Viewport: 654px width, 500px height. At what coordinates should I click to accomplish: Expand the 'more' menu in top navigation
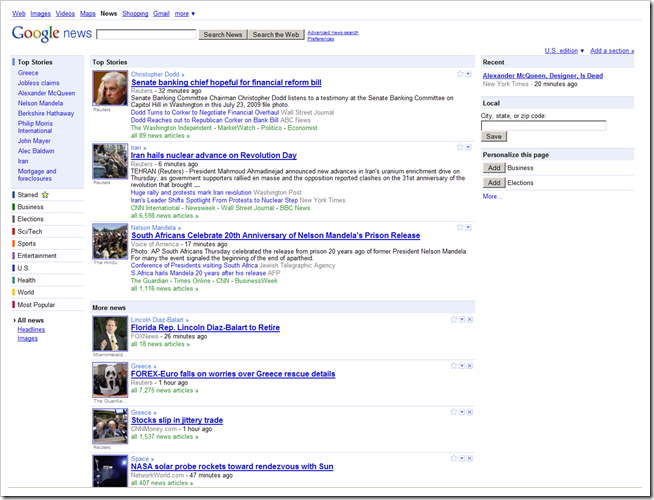point(184,14)
